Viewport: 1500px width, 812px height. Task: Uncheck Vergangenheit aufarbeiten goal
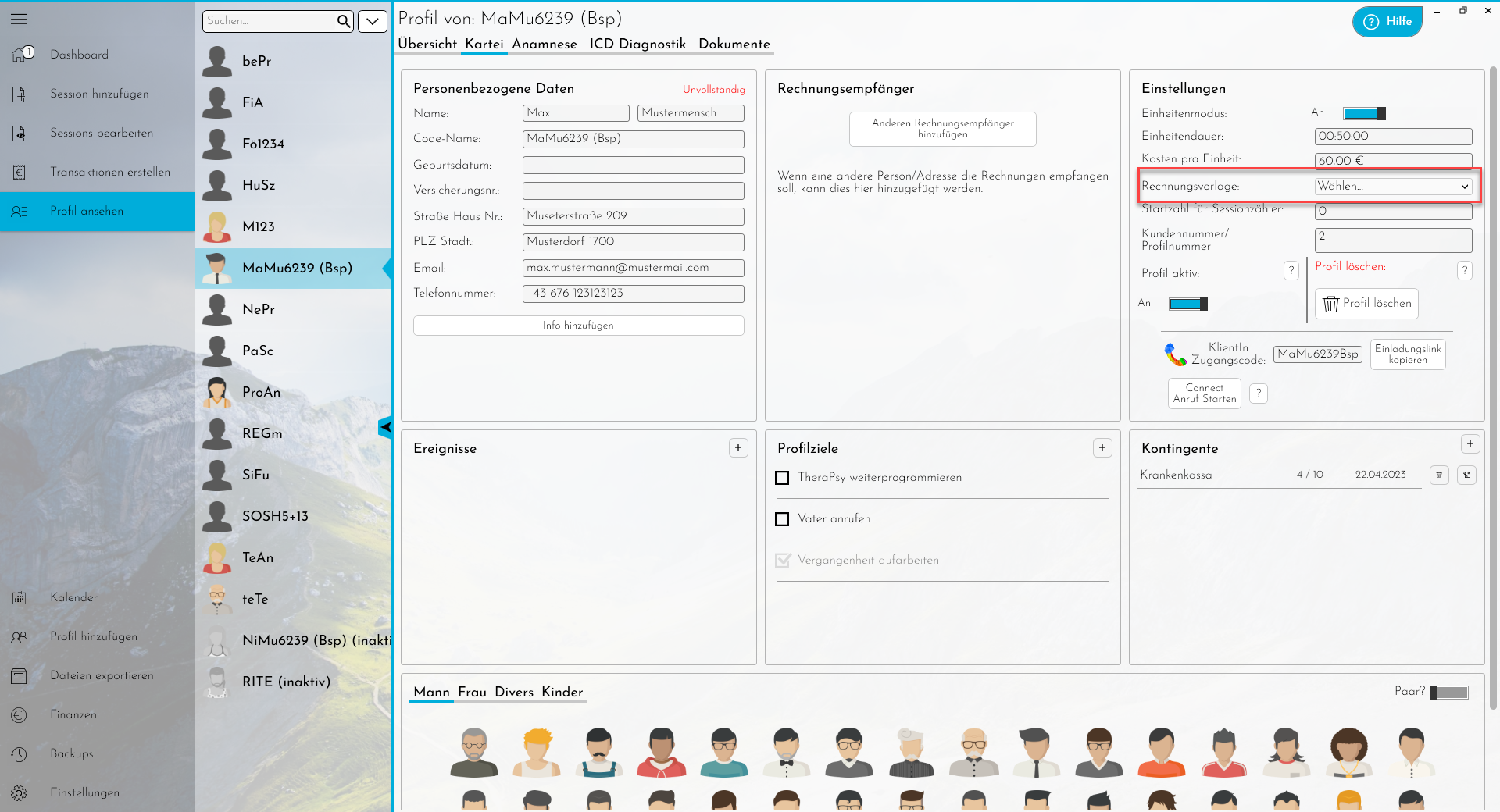[x=782, y=561]
